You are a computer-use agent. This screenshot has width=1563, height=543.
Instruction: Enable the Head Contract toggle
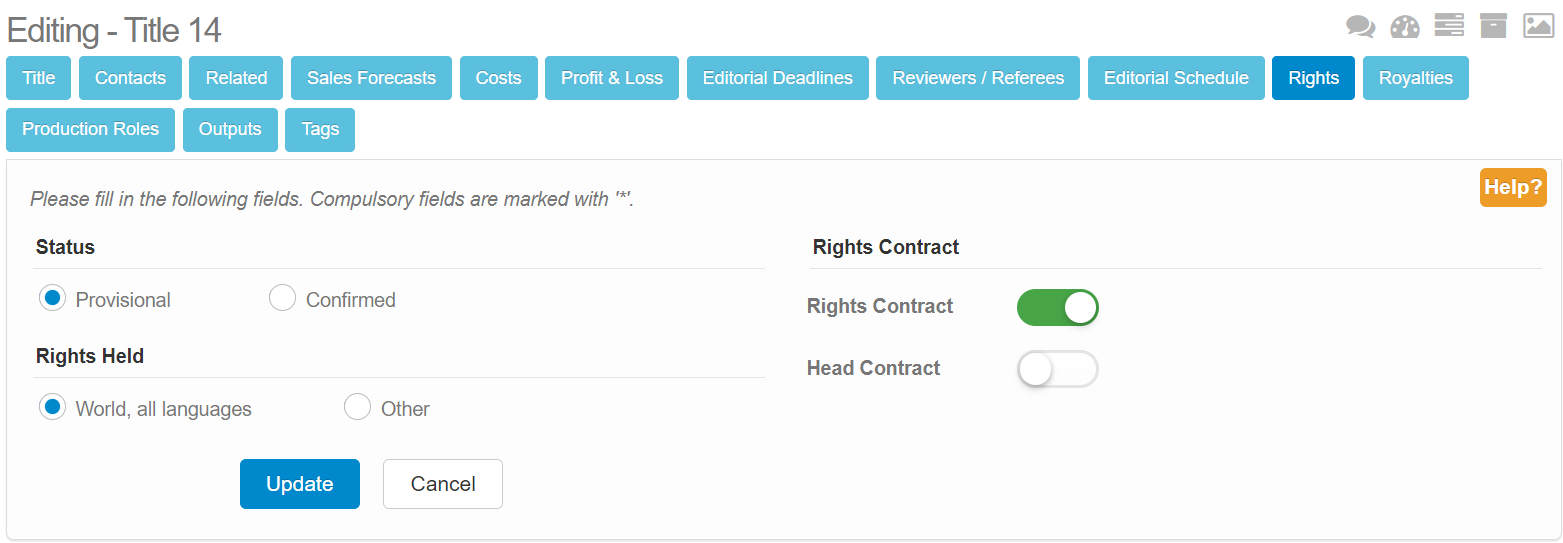1058,369
